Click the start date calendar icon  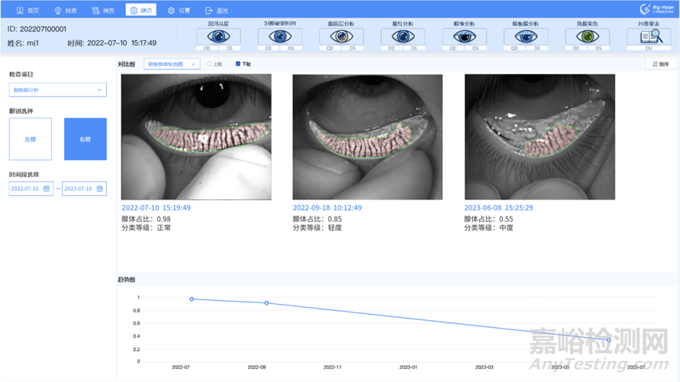(x=46, y=189)
